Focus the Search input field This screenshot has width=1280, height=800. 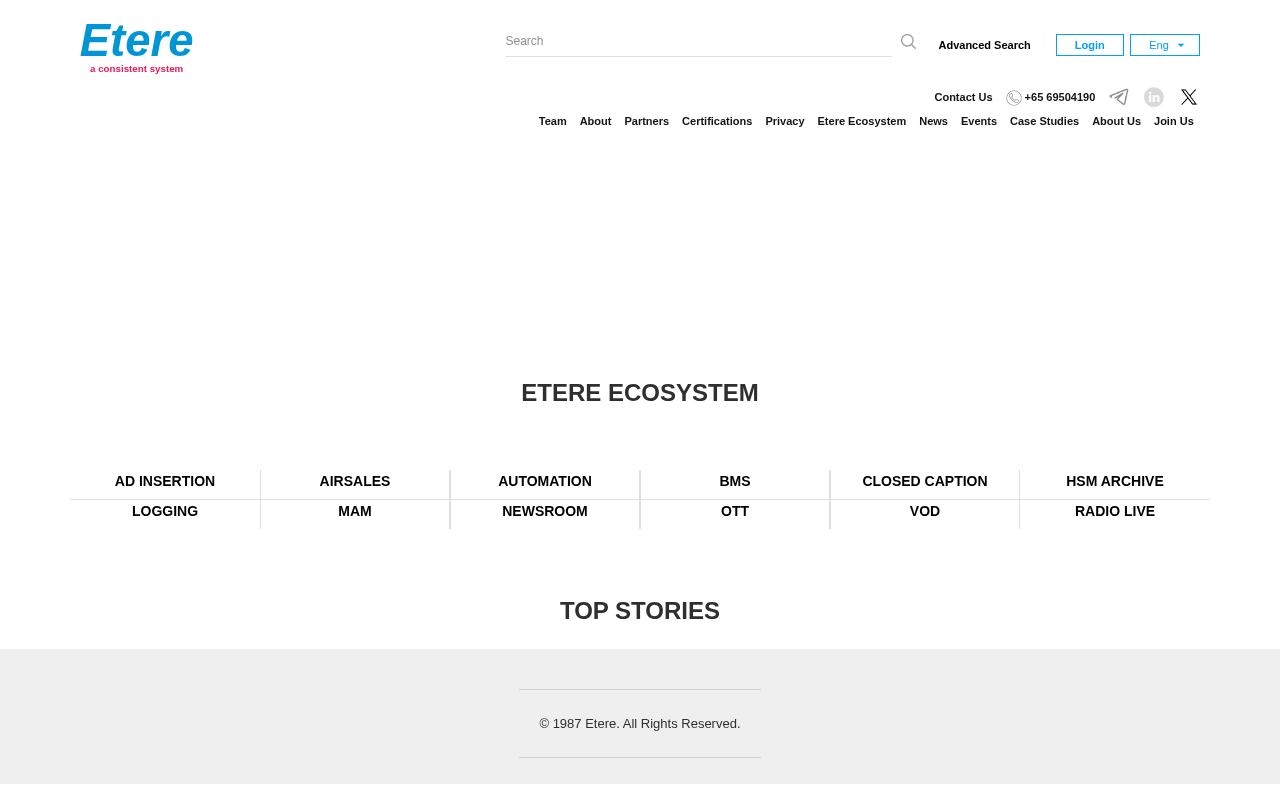(x=698, y=41)
